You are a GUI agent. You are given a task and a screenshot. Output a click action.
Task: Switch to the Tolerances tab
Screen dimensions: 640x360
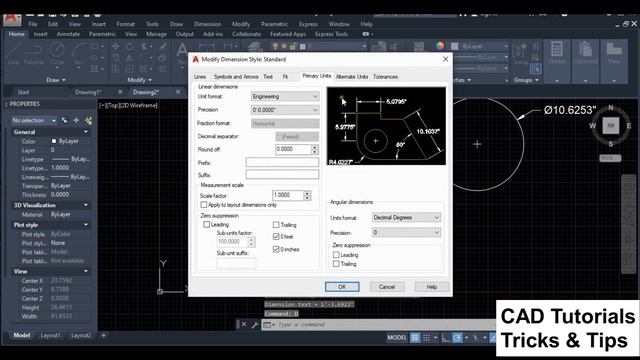click(385, 77)
